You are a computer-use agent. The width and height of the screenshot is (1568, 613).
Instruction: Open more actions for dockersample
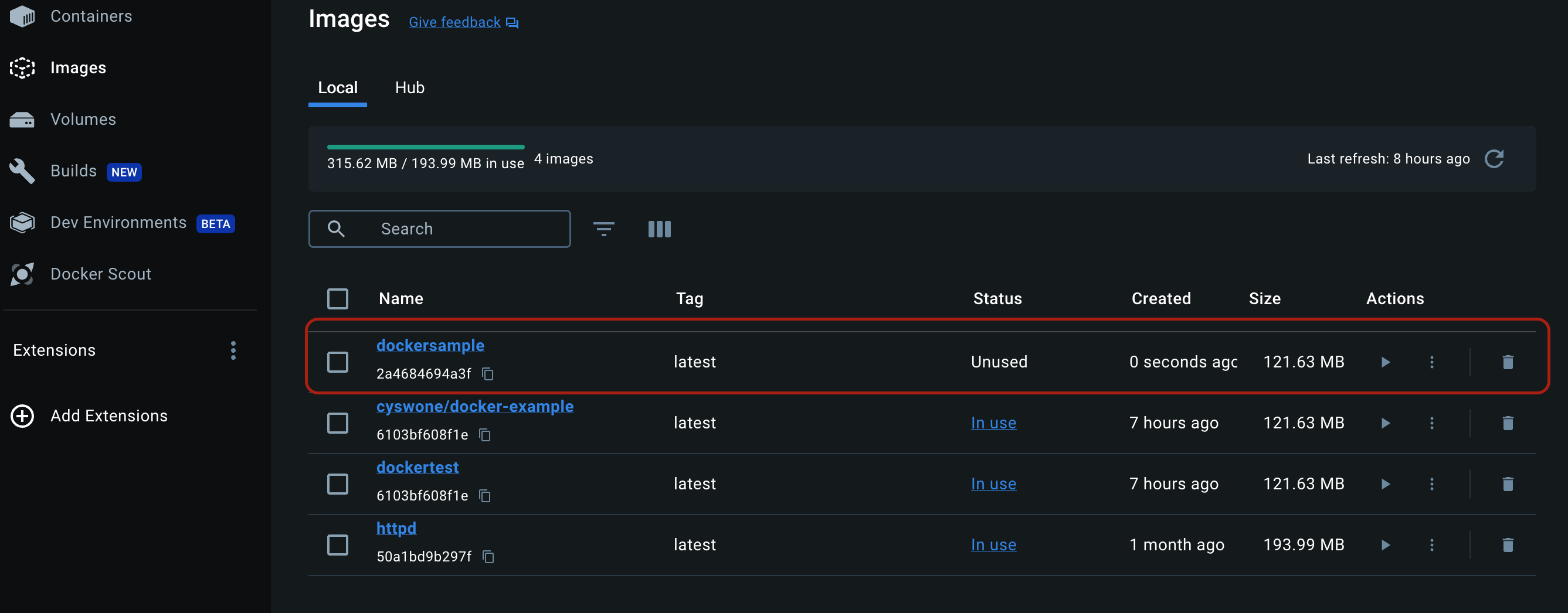(x=1431, y=362)
